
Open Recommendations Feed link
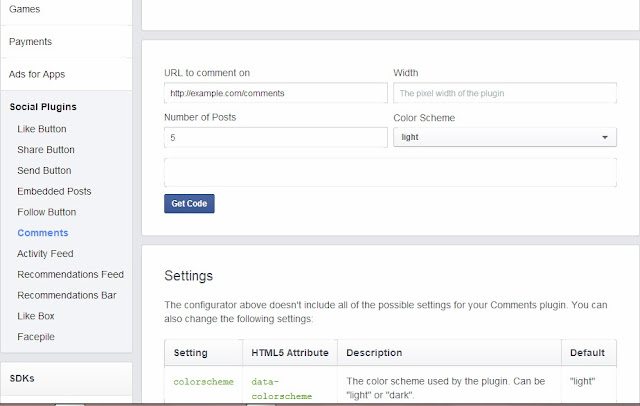click(x=70, y=274)
